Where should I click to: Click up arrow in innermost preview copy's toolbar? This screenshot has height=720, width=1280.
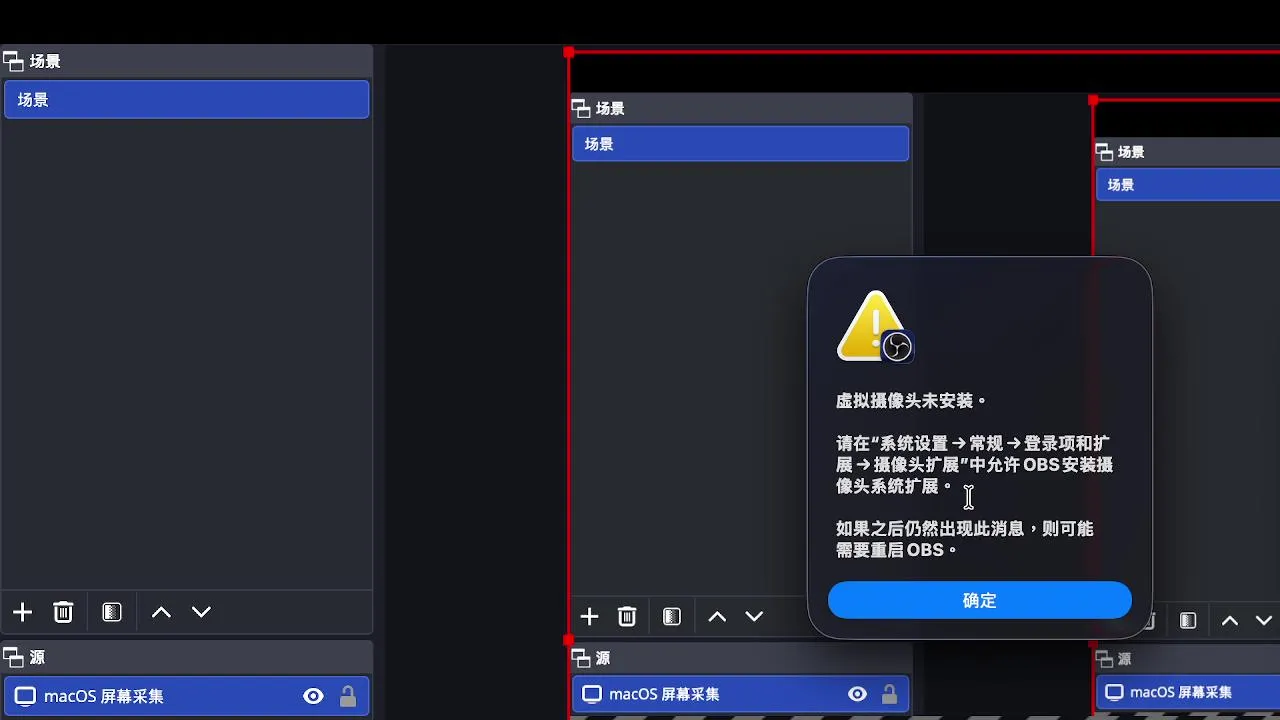tap(1230, 621)
